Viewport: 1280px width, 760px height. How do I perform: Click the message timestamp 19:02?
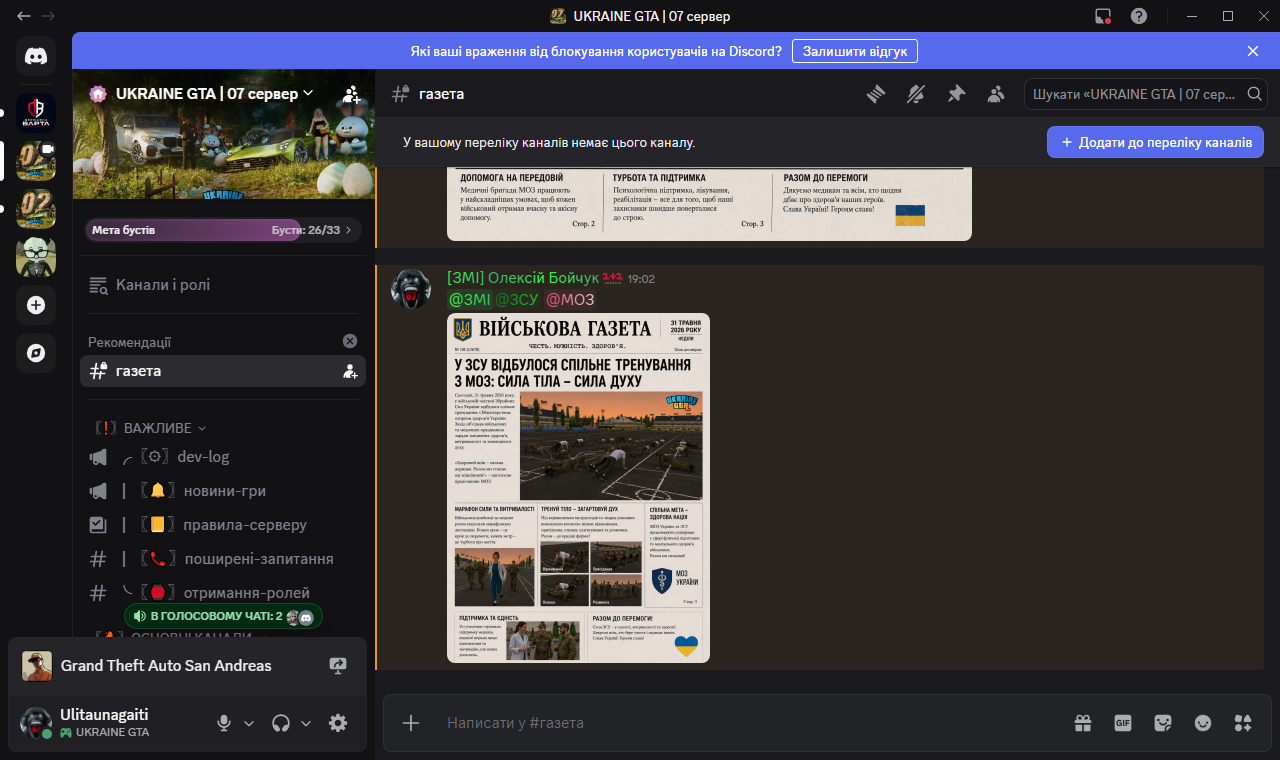click(641, 279)
